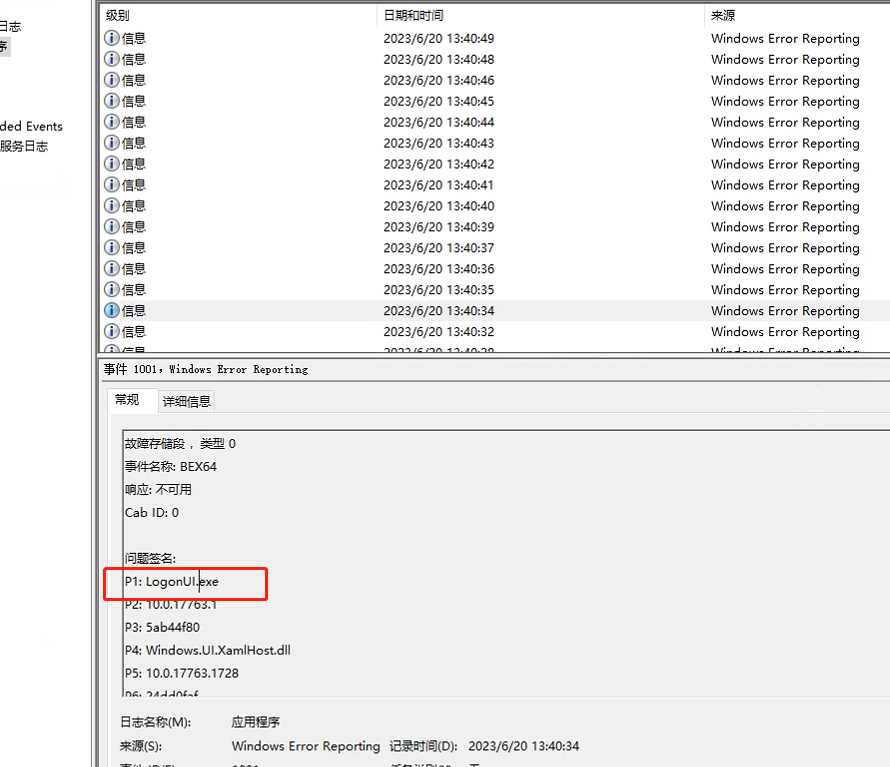890x767 pixels.
Task: Switch to the 常规 tab
Action: click(131, 400)
